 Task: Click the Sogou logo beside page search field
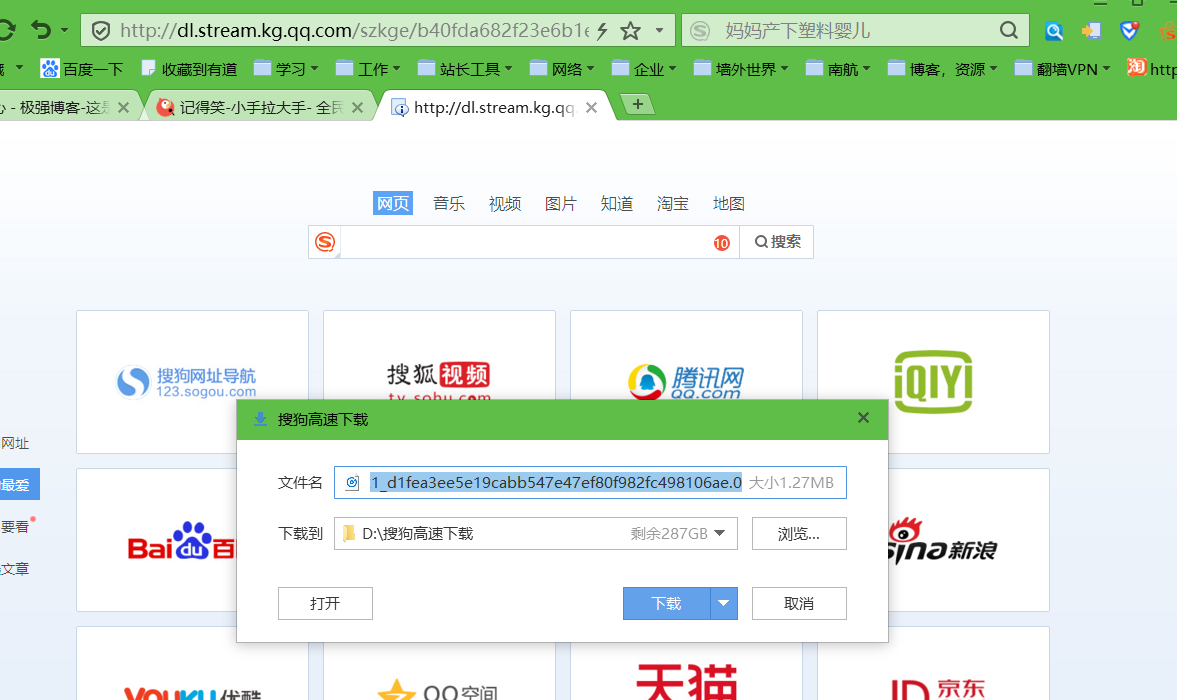point(325,242)
